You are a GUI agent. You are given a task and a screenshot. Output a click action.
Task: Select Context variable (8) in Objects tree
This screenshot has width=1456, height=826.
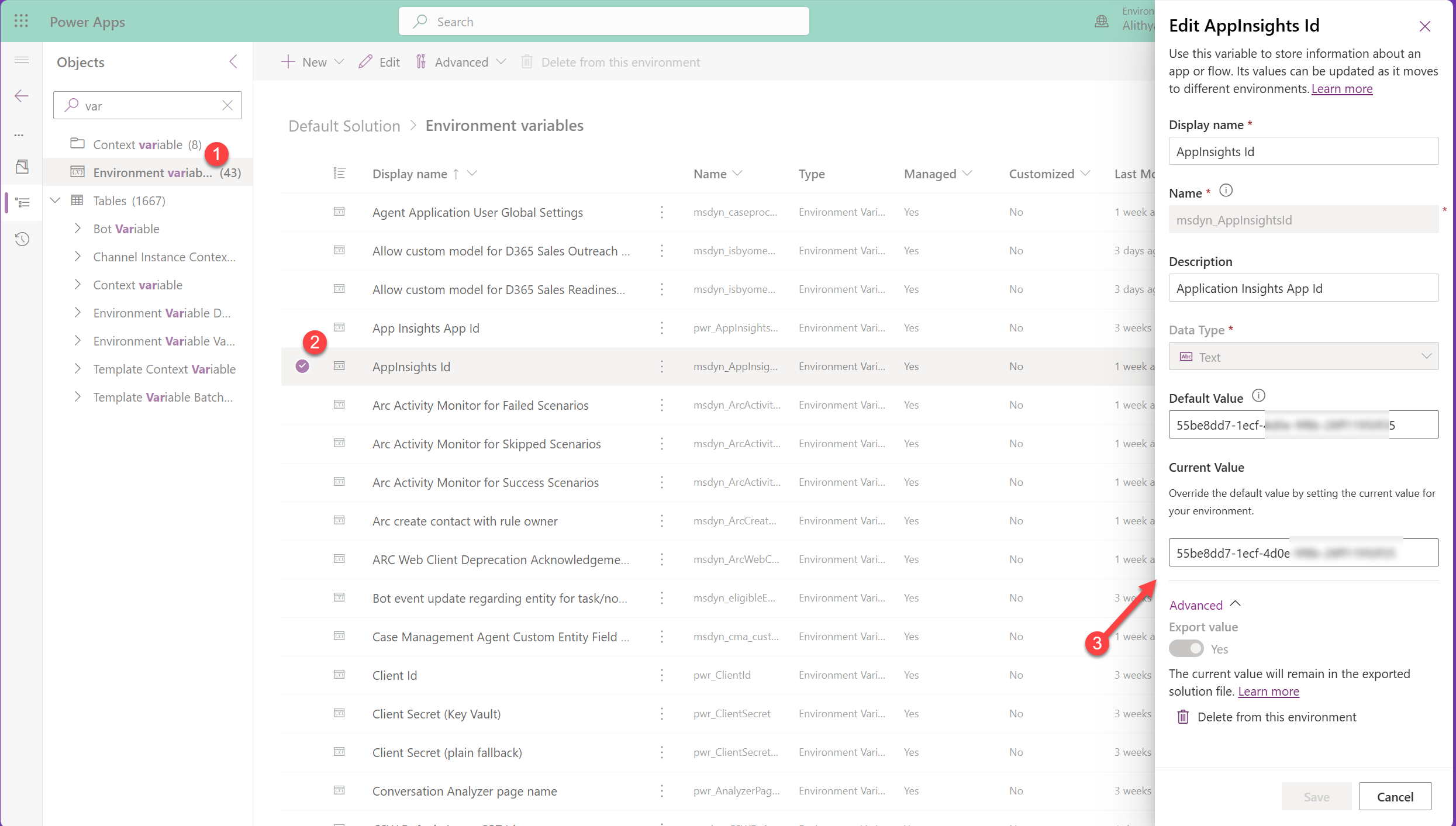(147, 144)
